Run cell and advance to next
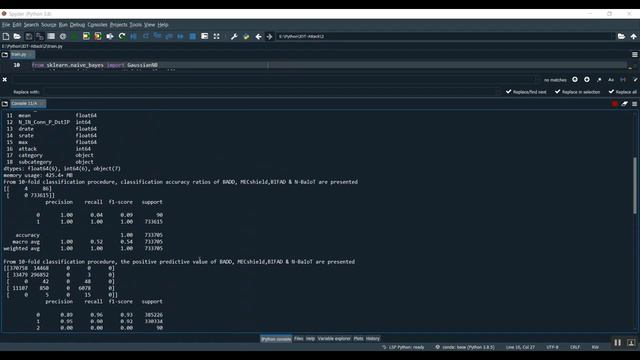Screen dimensions: 640x360 tap(98, 36)
